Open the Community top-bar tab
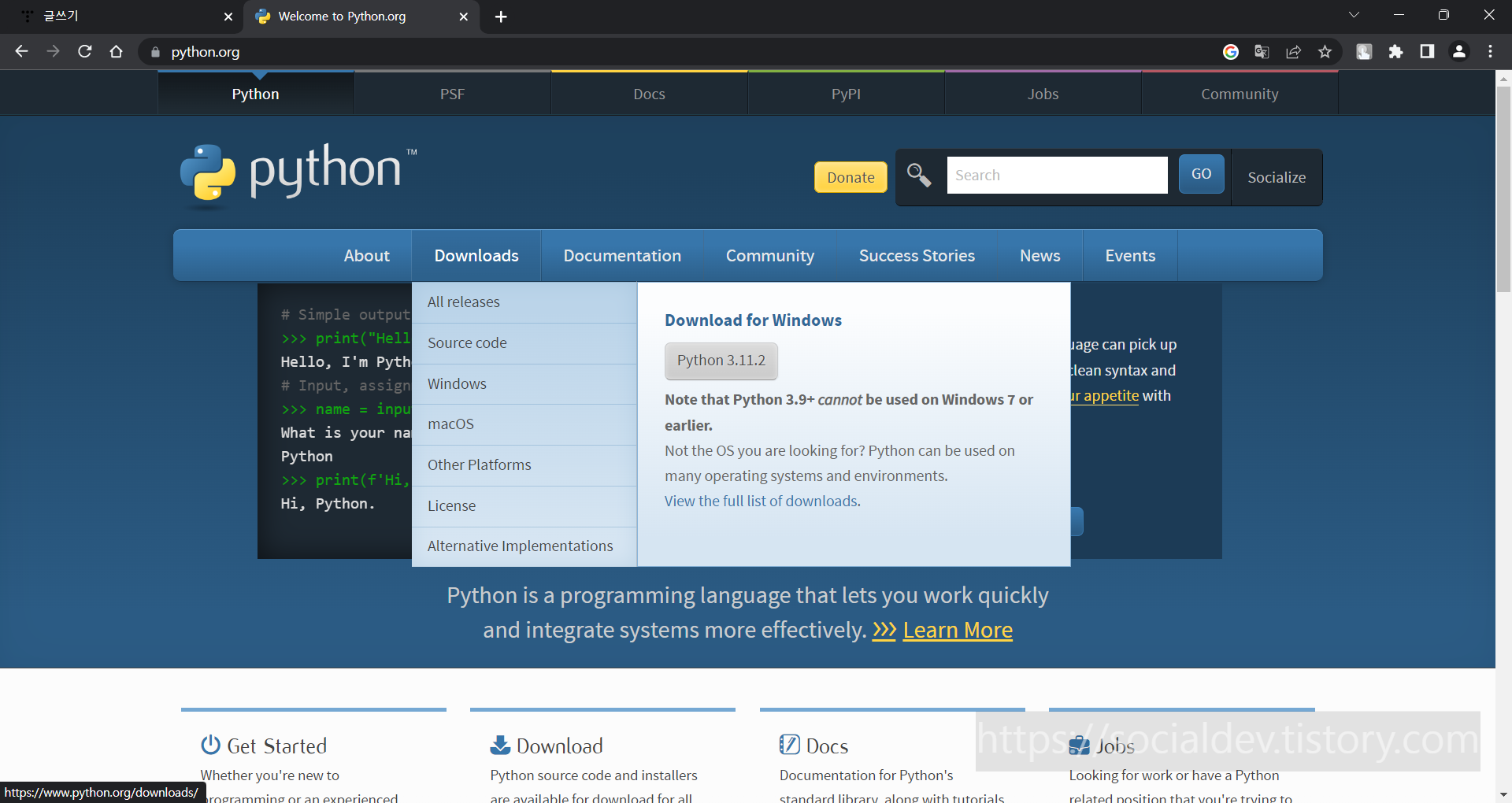The image size is (1512, 803). [1240, 94]
